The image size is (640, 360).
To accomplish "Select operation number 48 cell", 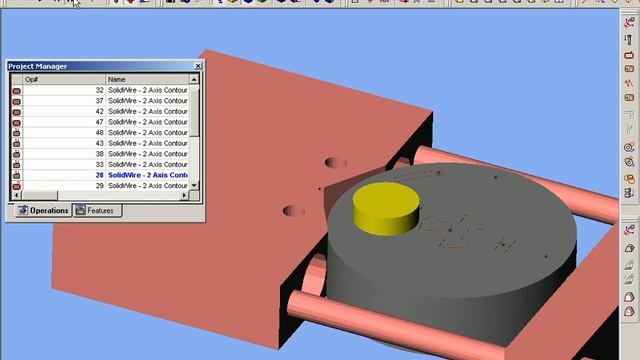I will [64, 133].
